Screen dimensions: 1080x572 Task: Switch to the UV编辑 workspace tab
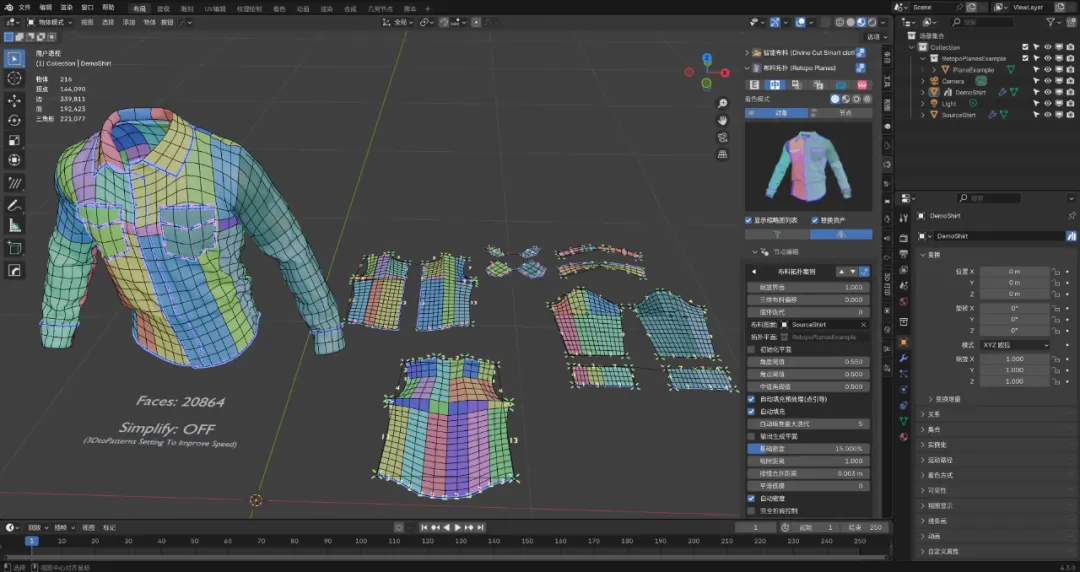(x=215, y=7)
